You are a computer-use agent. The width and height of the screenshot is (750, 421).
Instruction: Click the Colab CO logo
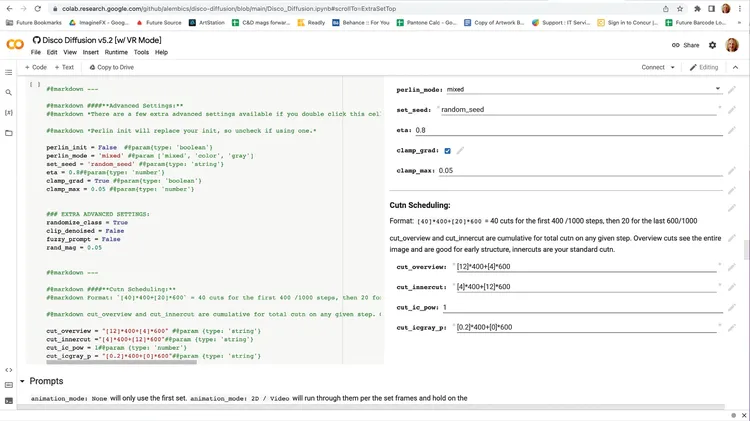(15, 45)
